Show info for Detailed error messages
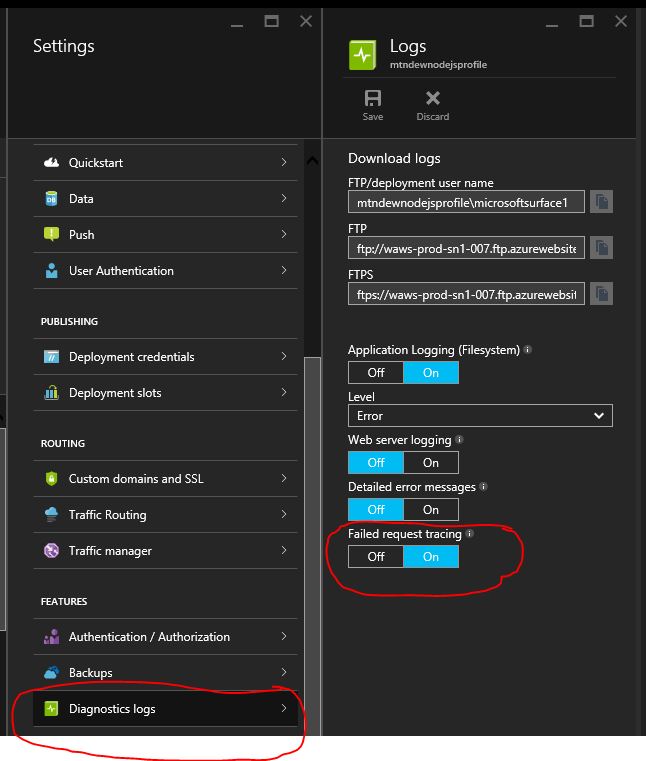Screen dimensions: 646x761 [483, 486]
